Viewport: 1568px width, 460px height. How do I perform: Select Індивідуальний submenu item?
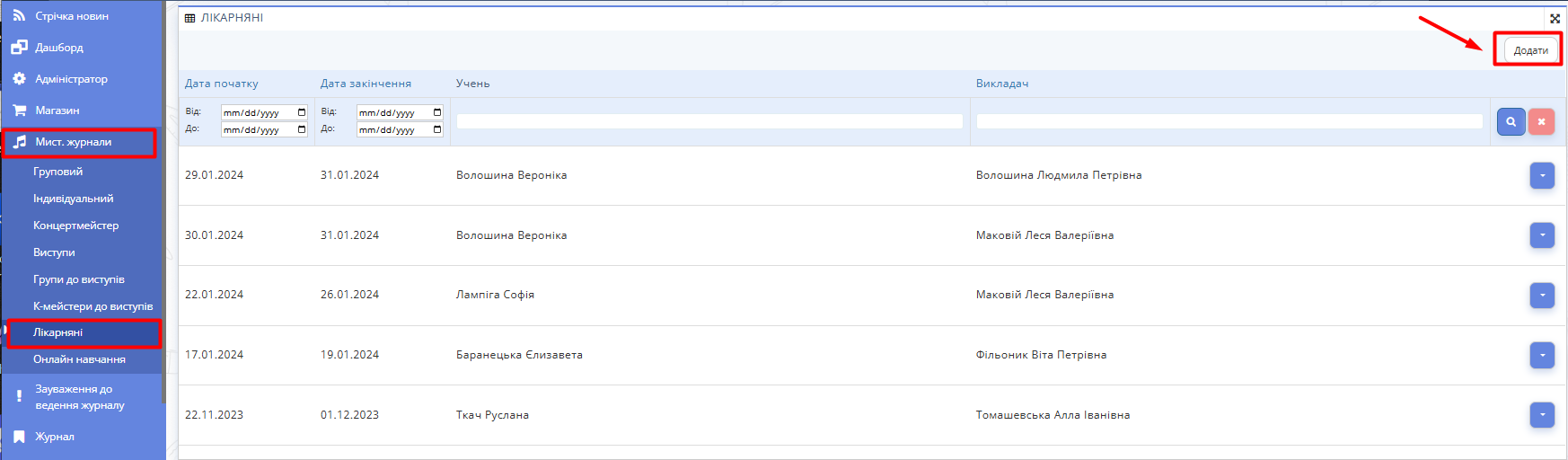[x=74, y=199]
